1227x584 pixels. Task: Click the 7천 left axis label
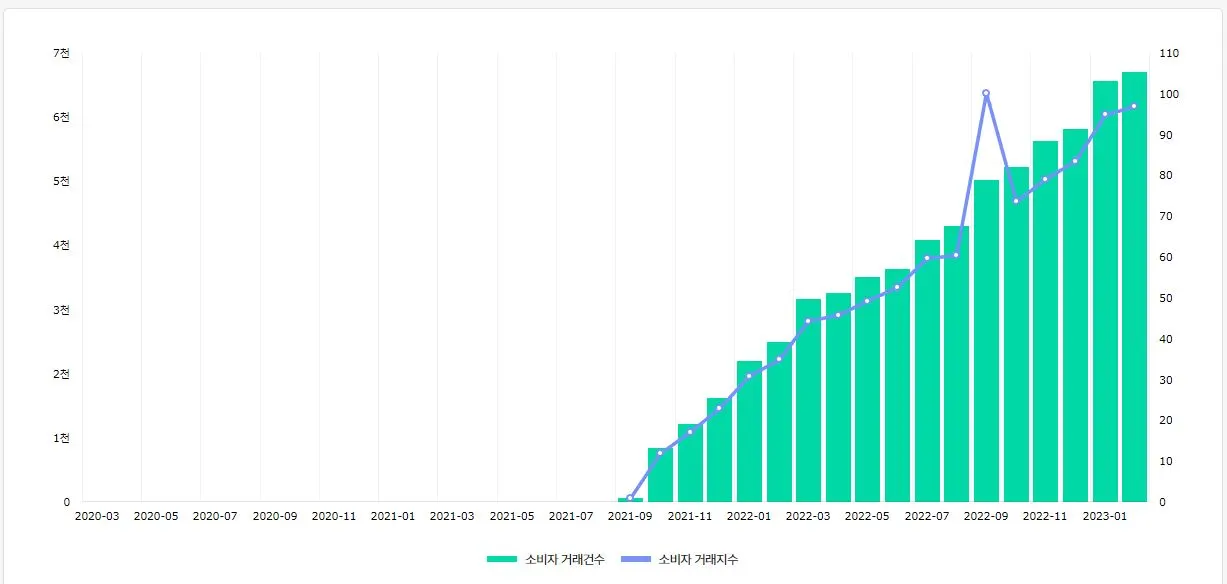point(62,53)
